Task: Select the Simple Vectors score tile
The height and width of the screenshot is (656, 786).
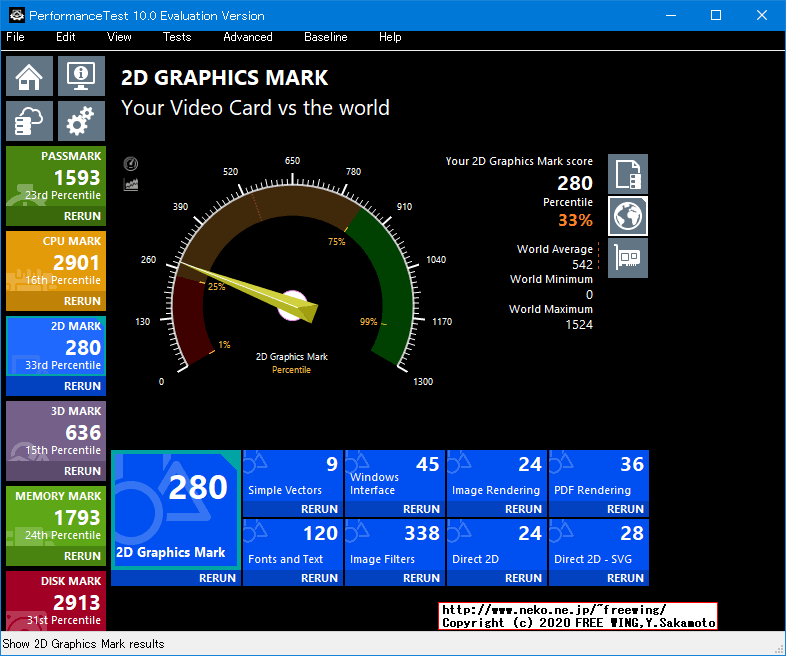Action: 293,476
